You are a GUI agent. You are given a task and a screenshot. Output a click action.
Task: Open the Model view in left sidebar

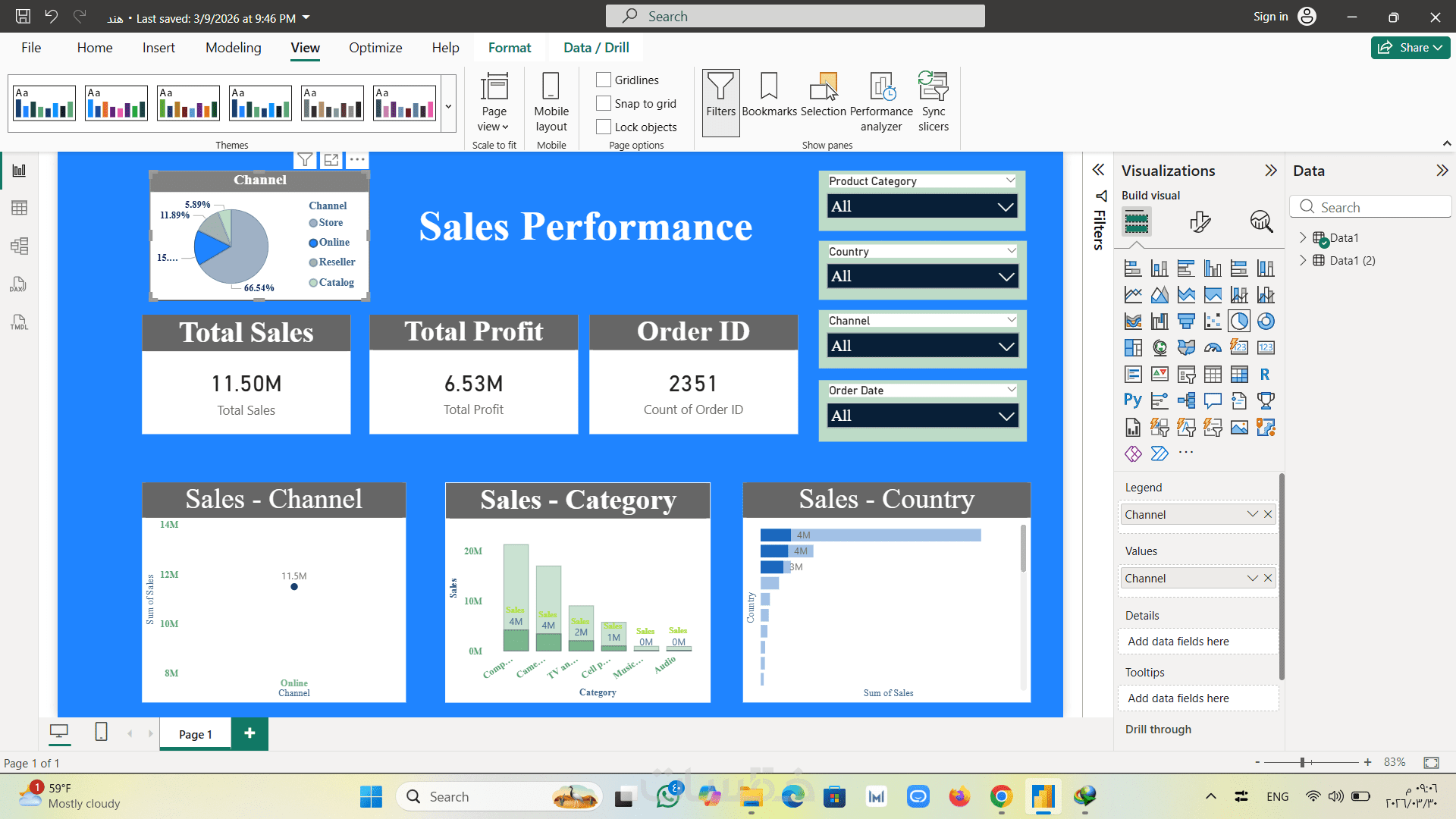[19, 246]
